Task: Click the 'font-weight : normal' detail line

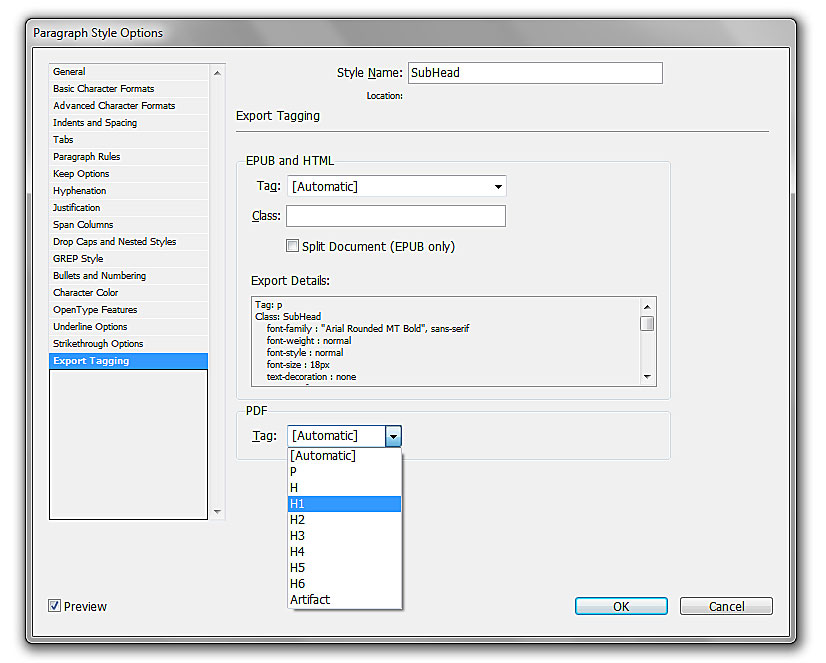Action: (x=309, y=341)
